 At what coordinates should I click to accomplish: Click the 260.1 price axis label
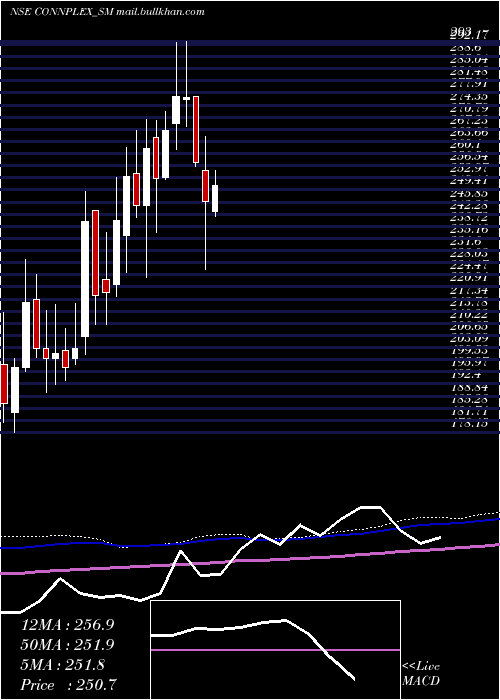click(x=465, y=145)
